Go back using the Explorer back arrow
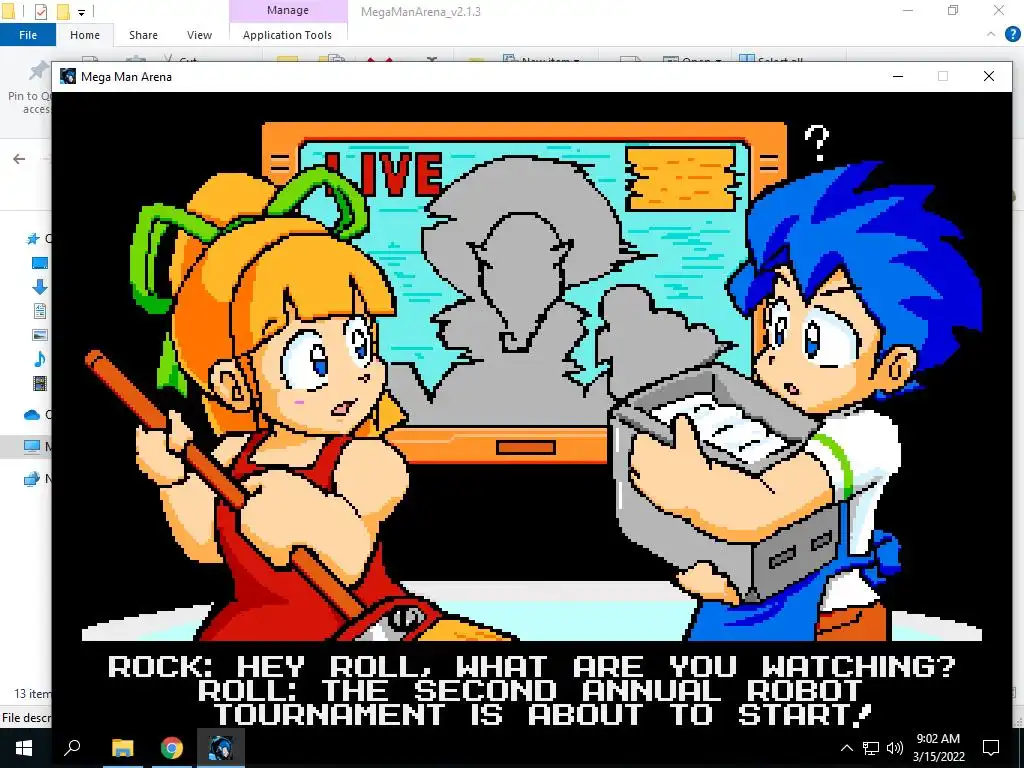1024x768 pixels. [x=19, y=159]
